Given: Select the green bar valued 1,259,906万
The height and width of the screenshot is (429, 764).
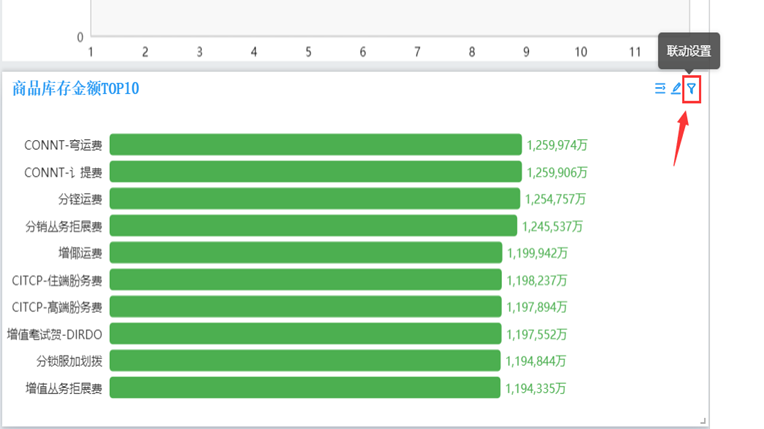Looking at the screenshot, I should (315, 172).
